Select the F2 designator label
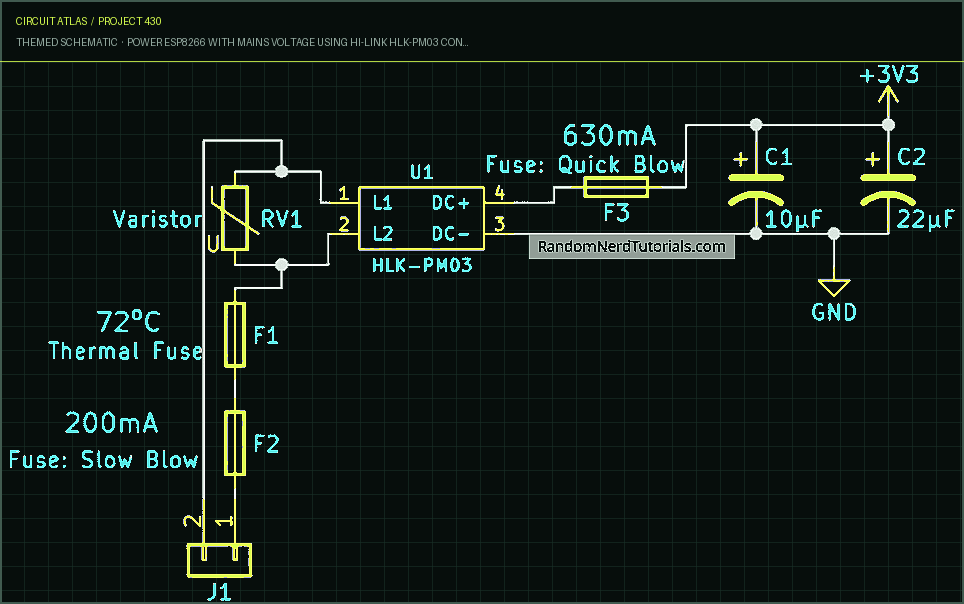The width and height of the screenshot is (964, 604). click(266, 443)
